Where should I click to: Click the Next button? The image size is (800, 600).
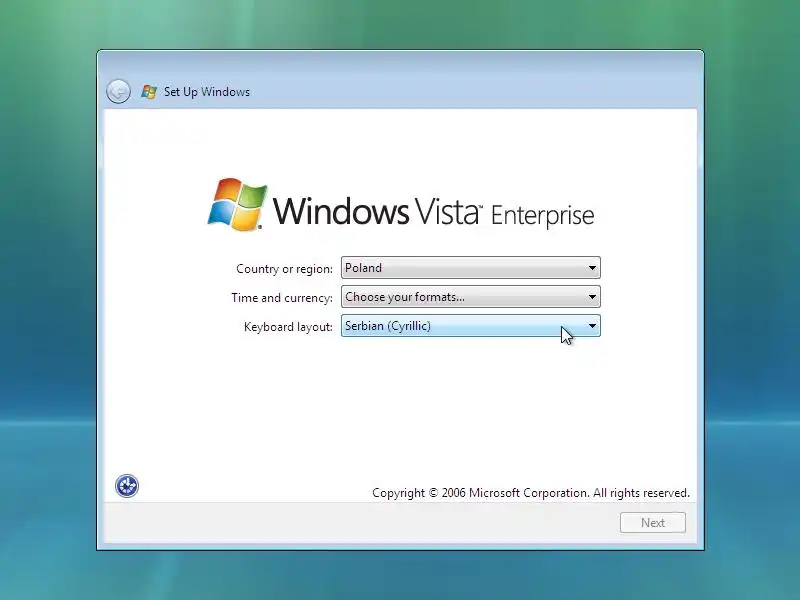click(653, 523)
